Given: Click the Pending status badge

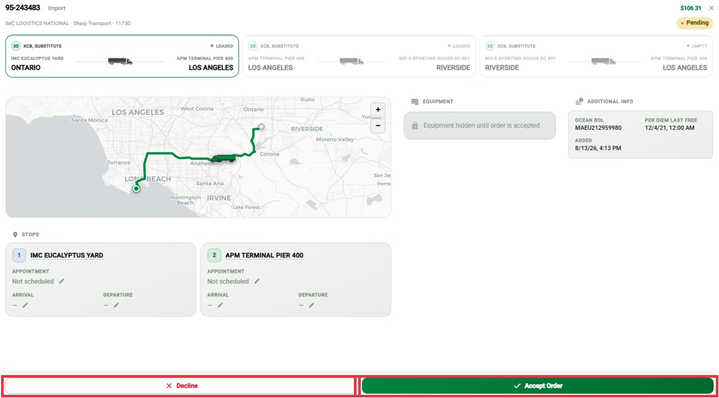Looking at the screenshot, I should 695,23.
